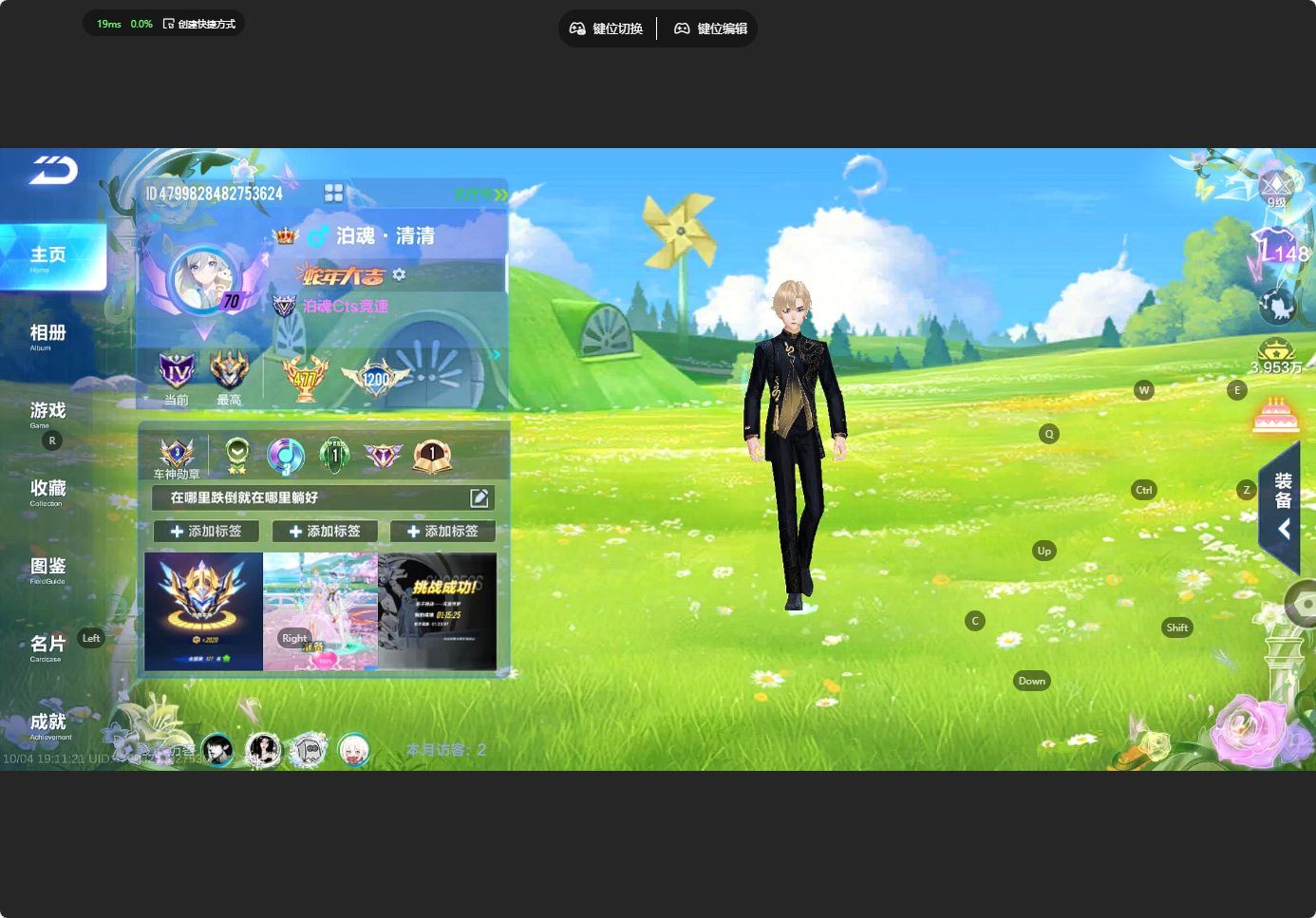Click the player avatar portrait level 70
1316x918 pixels.
pyautogui.click(x=200, y=277)
